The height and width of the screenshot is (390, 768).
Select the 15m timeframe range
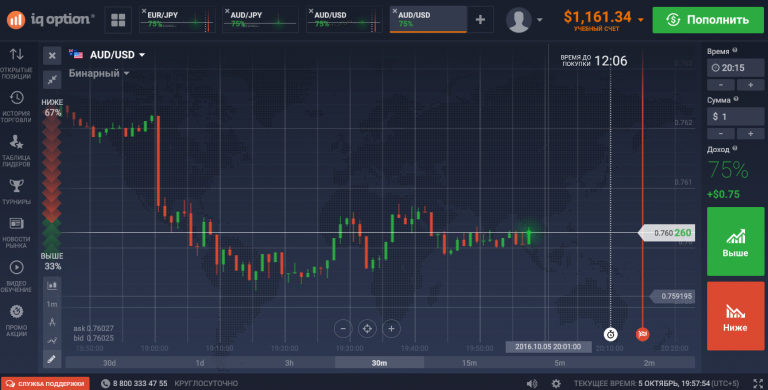pos(469,363)
